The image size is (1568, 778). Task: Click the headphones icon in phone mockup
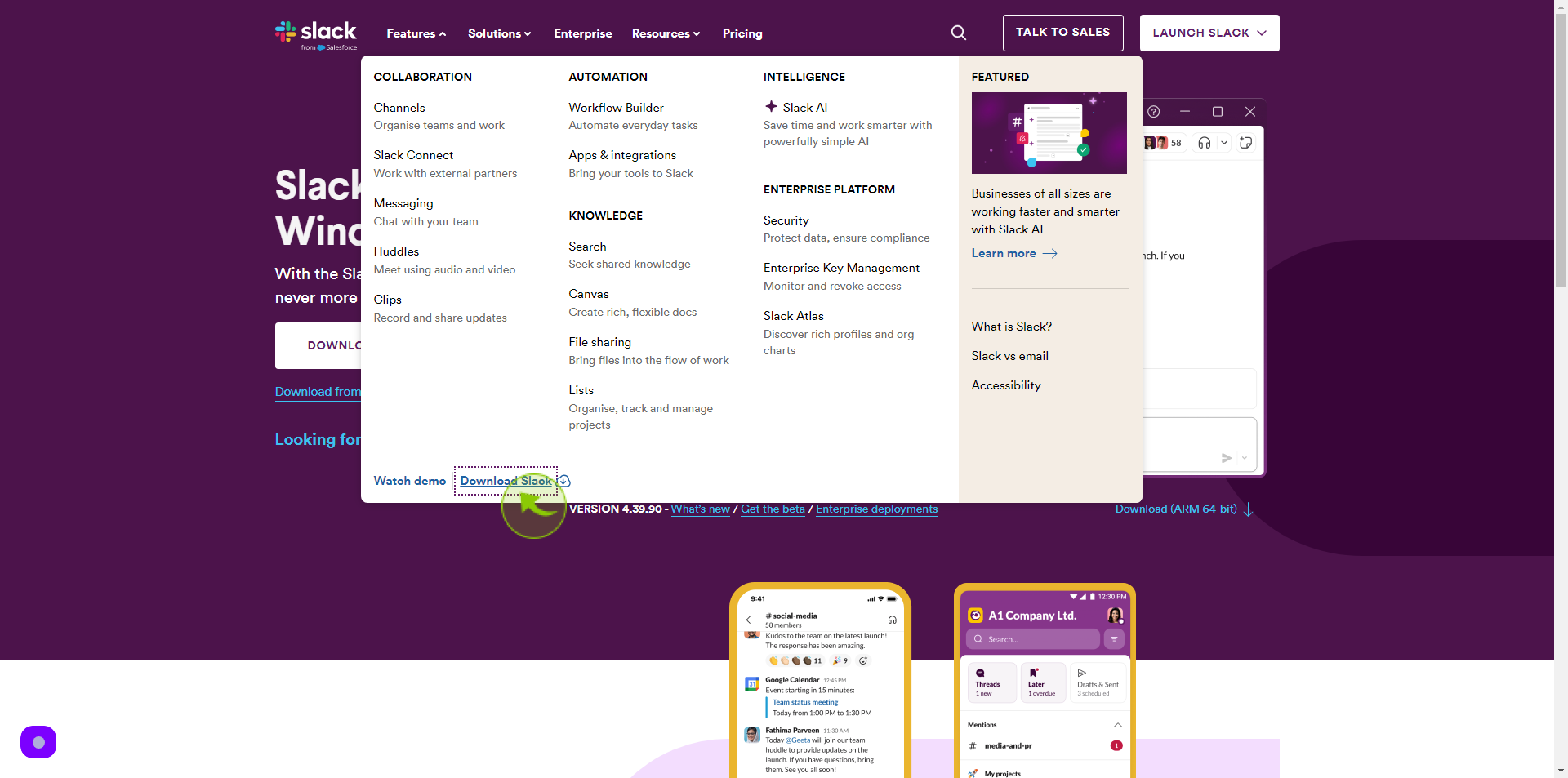point(892,620)
